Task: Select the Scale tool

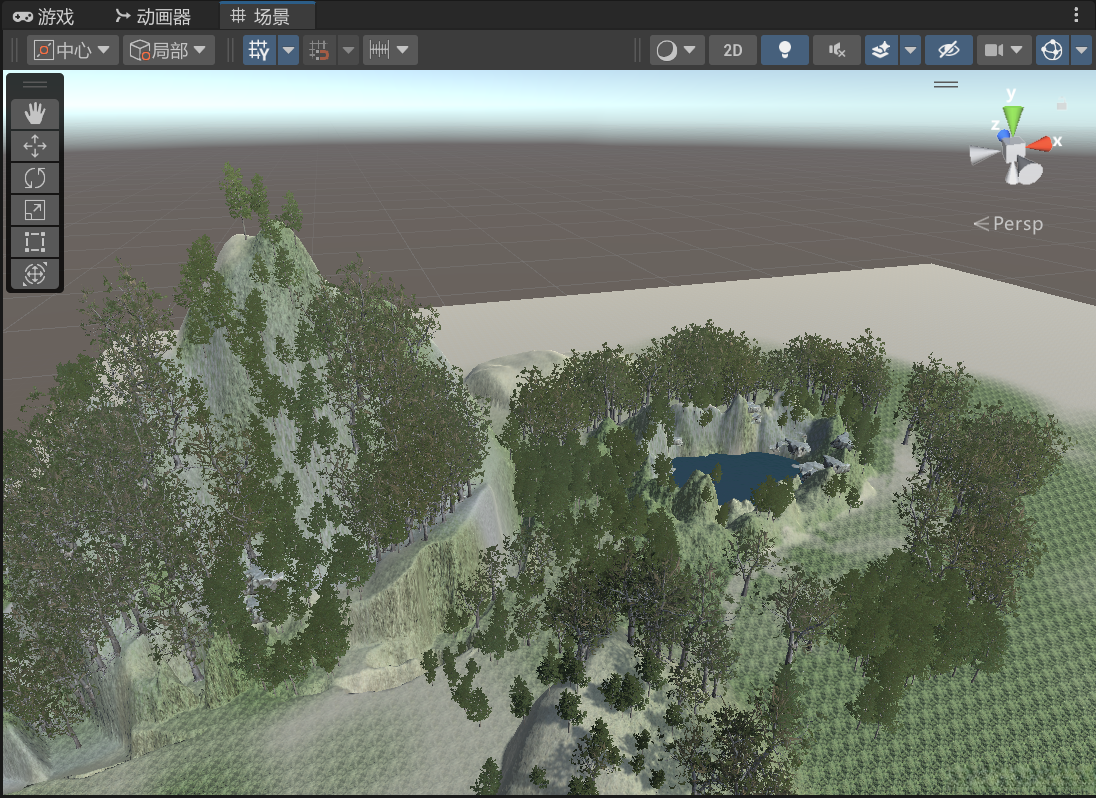Action: (x=35, y=210)
